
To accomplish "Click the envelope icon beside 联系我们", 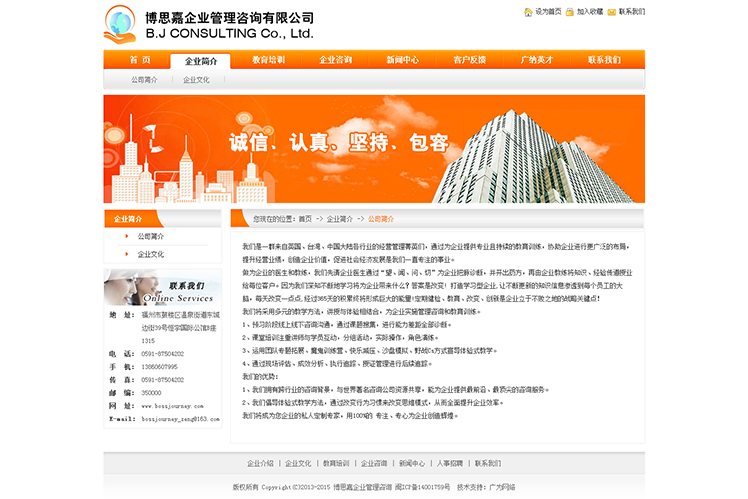I will tap(612, 12).
